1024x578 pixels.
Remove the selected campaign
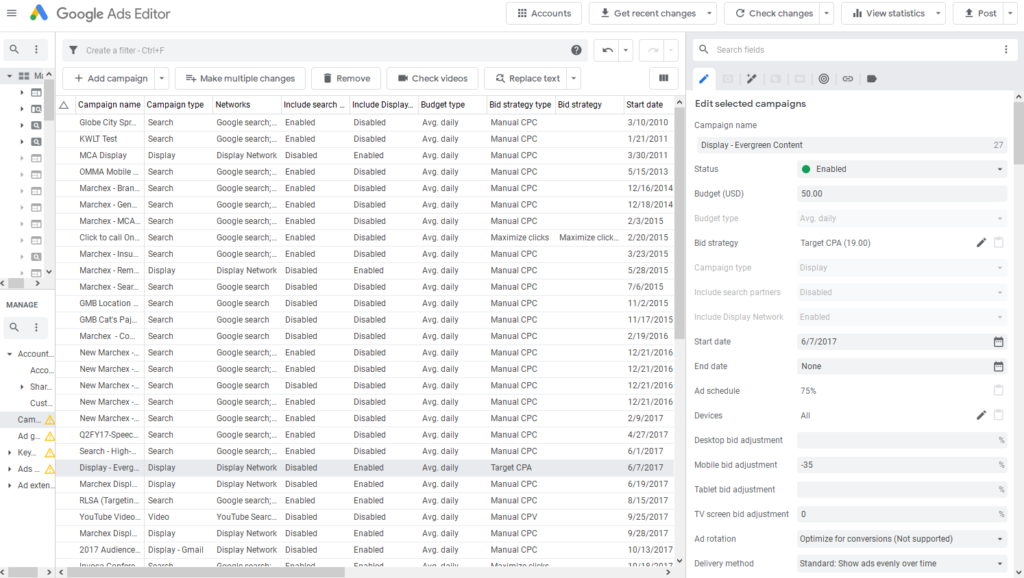click(346, 78)
